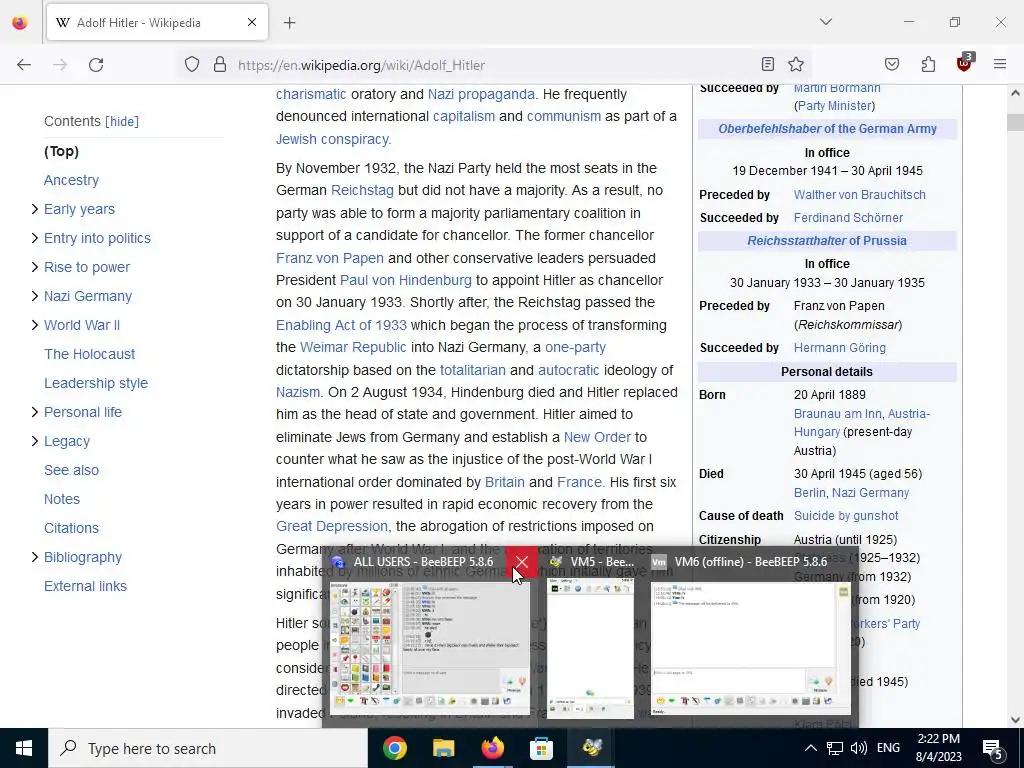Open Microsoft Store from taskbar

(541, 748)
